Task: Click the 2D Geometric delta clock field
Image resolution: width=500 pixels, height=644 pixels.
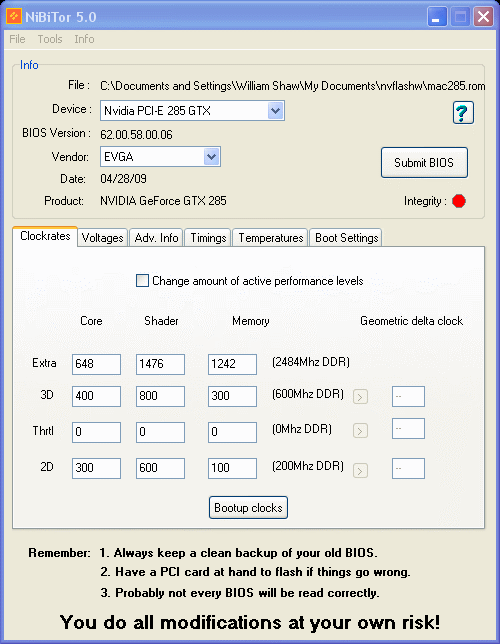Action: click(408, 468)
